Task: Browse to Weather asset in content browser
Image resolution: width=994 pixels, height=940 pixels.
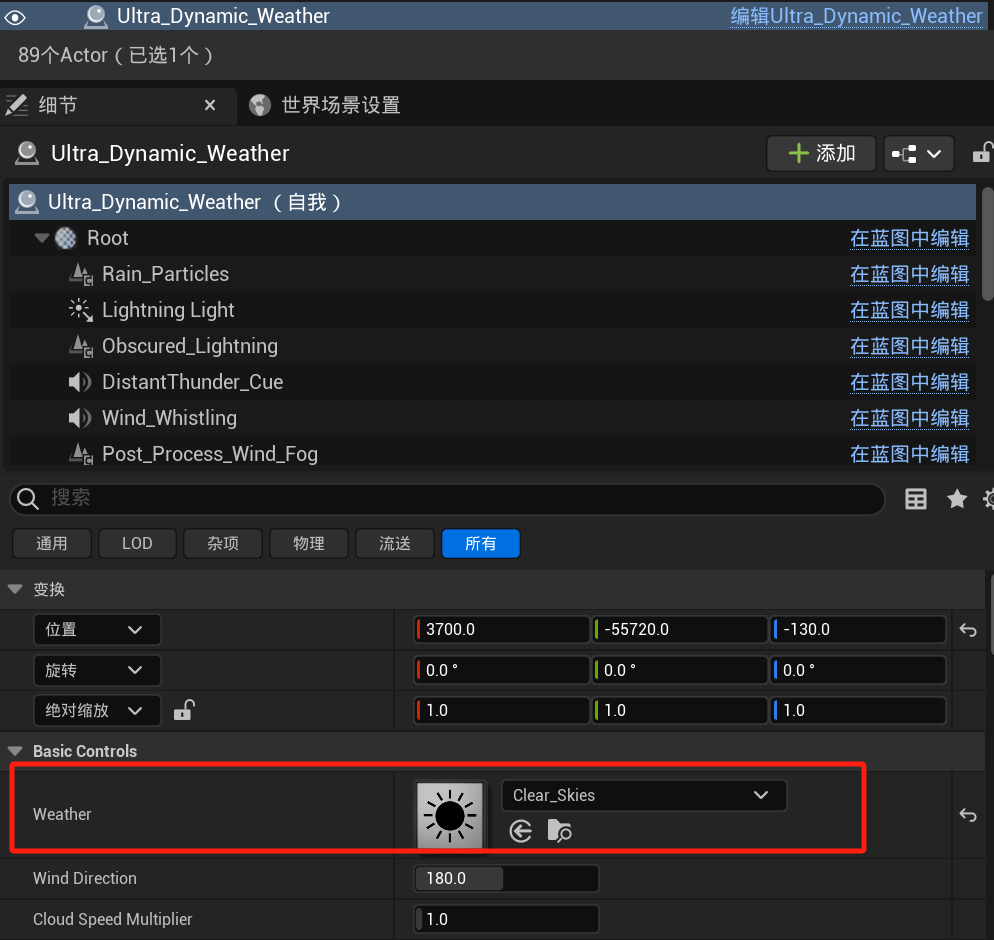Action: tap(559, 831)
